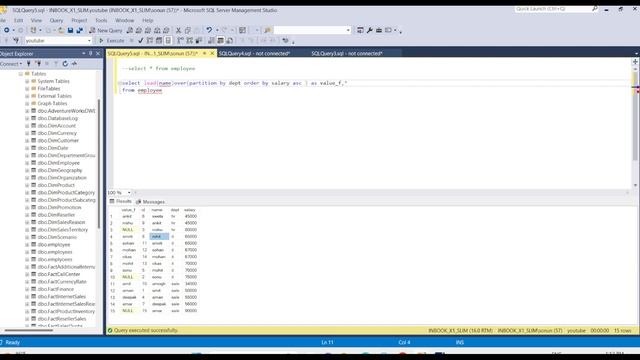Click the commented select from employee line
This screenshot has width=640, height=360.
158,69
